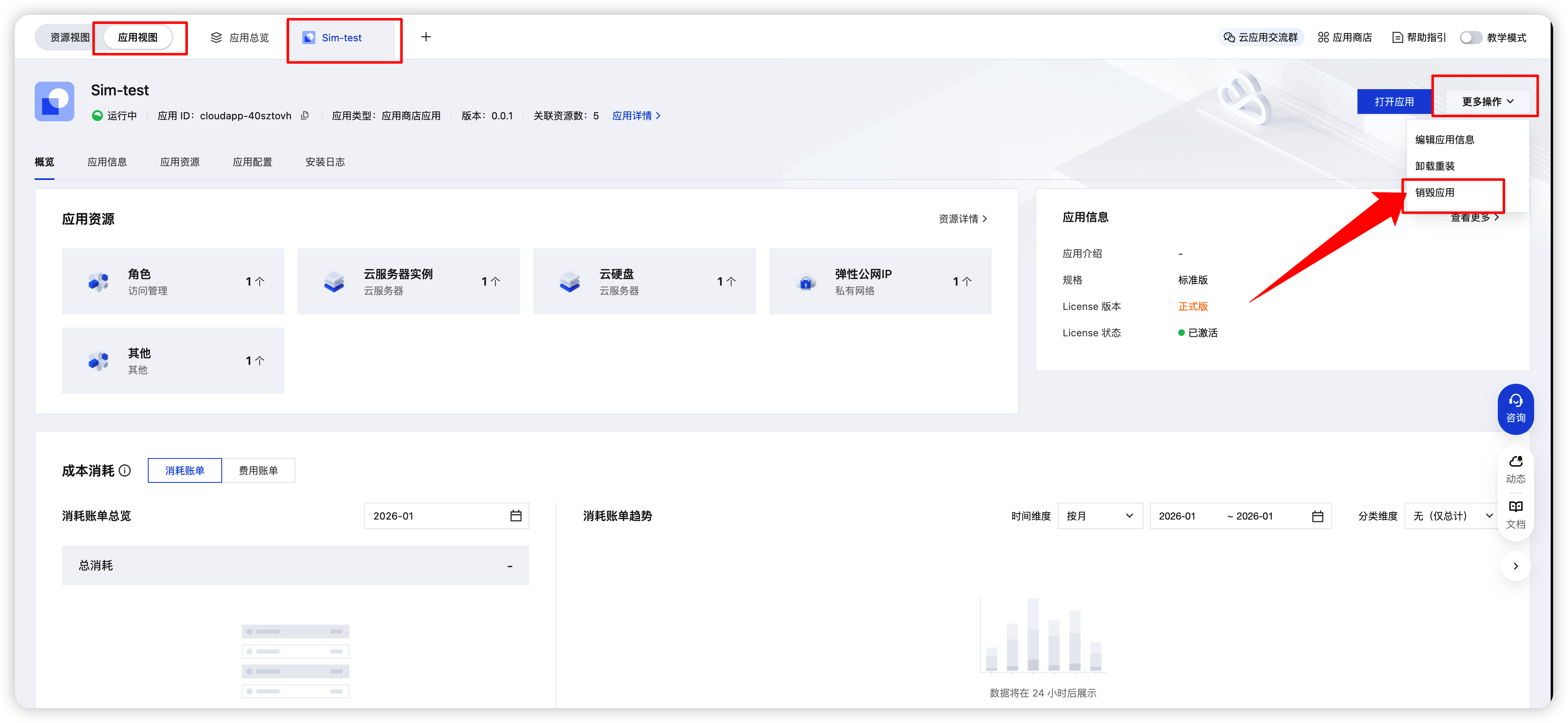Copy the application ID with copy icon
The image size is (1568, 723).
point(305,116)
